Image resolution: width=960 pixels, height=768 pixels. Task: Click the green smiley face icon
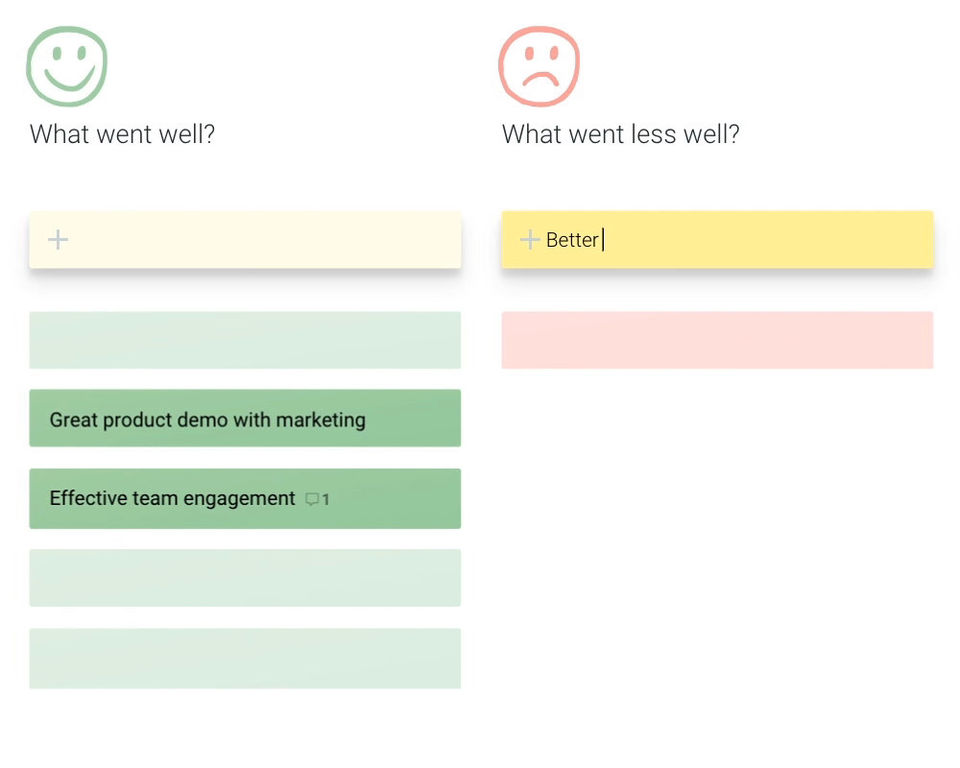(x=66, y=66)
